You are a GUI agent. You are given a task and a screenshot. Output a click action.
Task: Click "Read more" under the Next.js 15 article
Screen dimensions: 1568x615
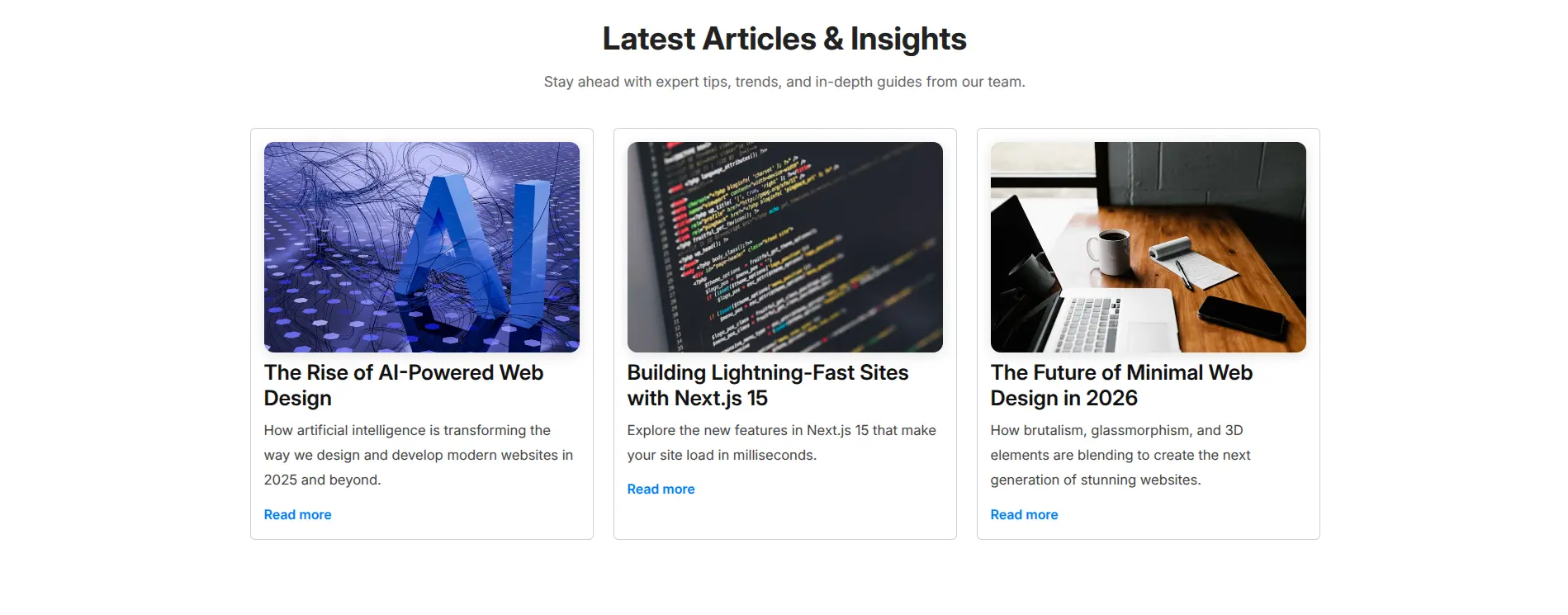pyautogui.click(x=660, y=489)
